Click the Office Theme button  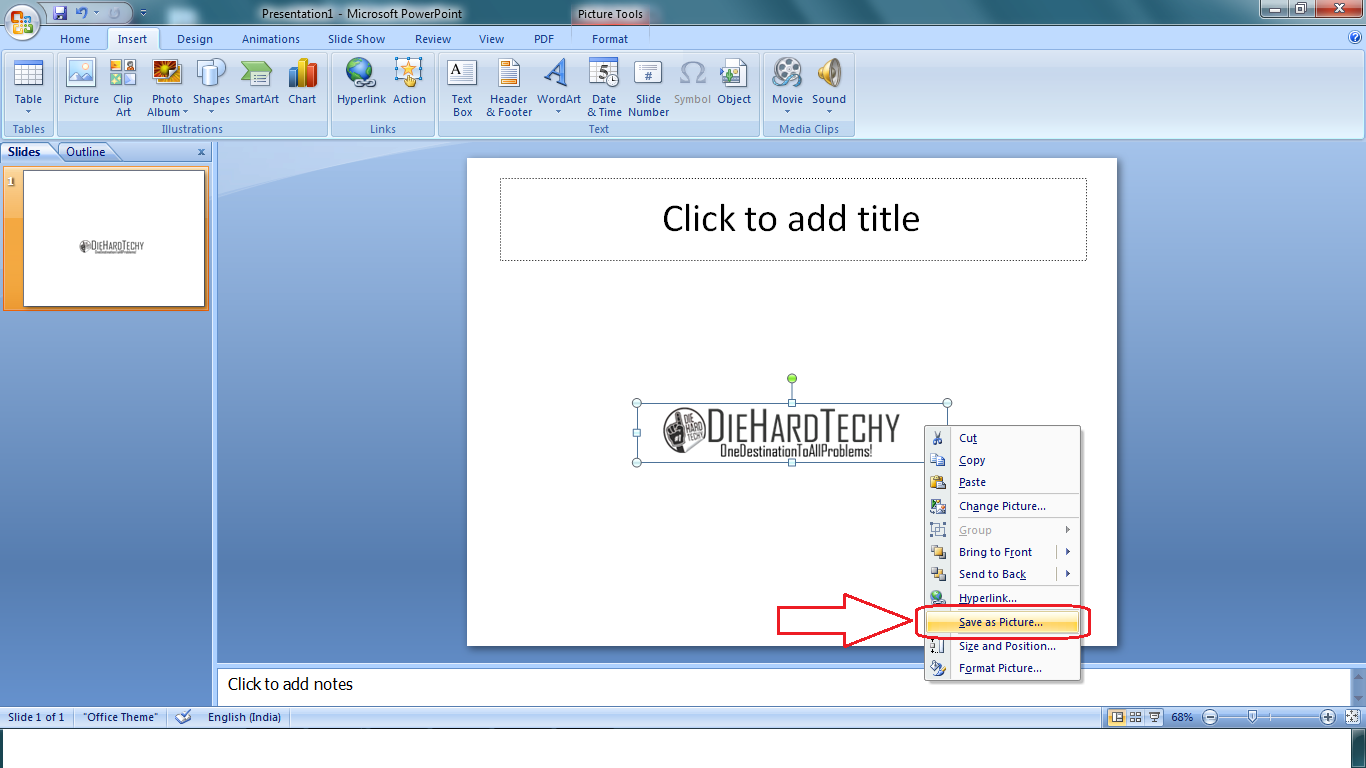(x=119, y=717)
